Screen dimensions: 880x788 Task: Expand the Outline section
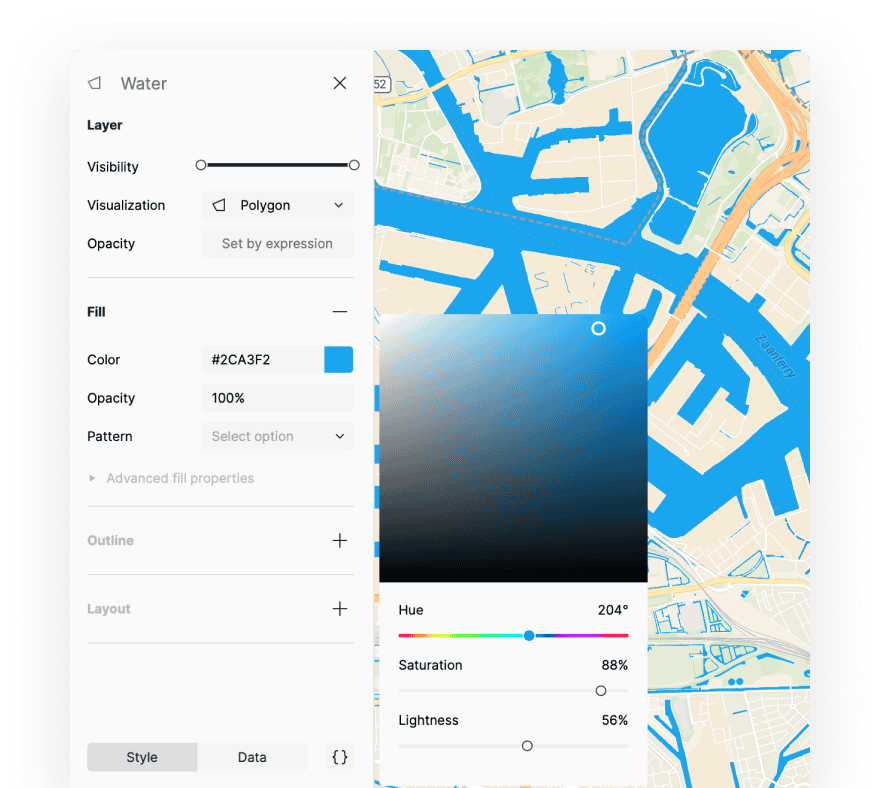pos(340,540)
